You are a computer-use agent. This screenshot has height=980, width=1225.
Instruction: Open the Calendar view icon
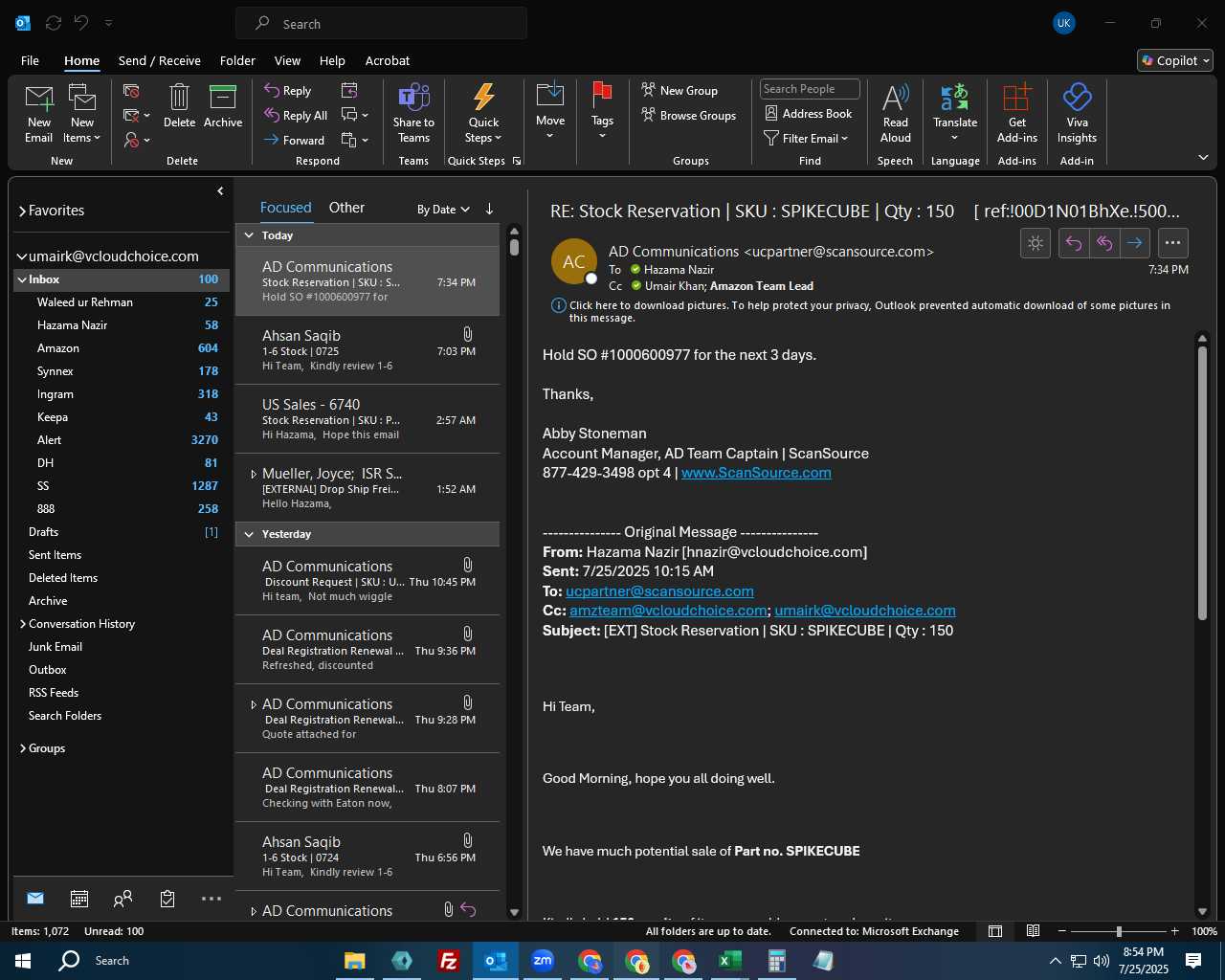click(79, 898)
